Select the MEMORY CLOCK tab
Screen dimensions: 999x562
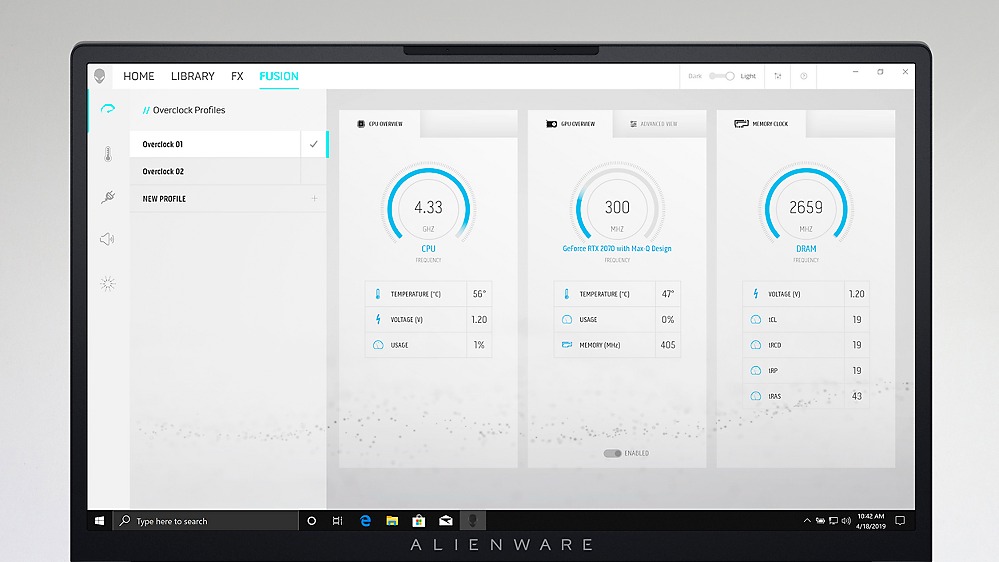[761, 124]
